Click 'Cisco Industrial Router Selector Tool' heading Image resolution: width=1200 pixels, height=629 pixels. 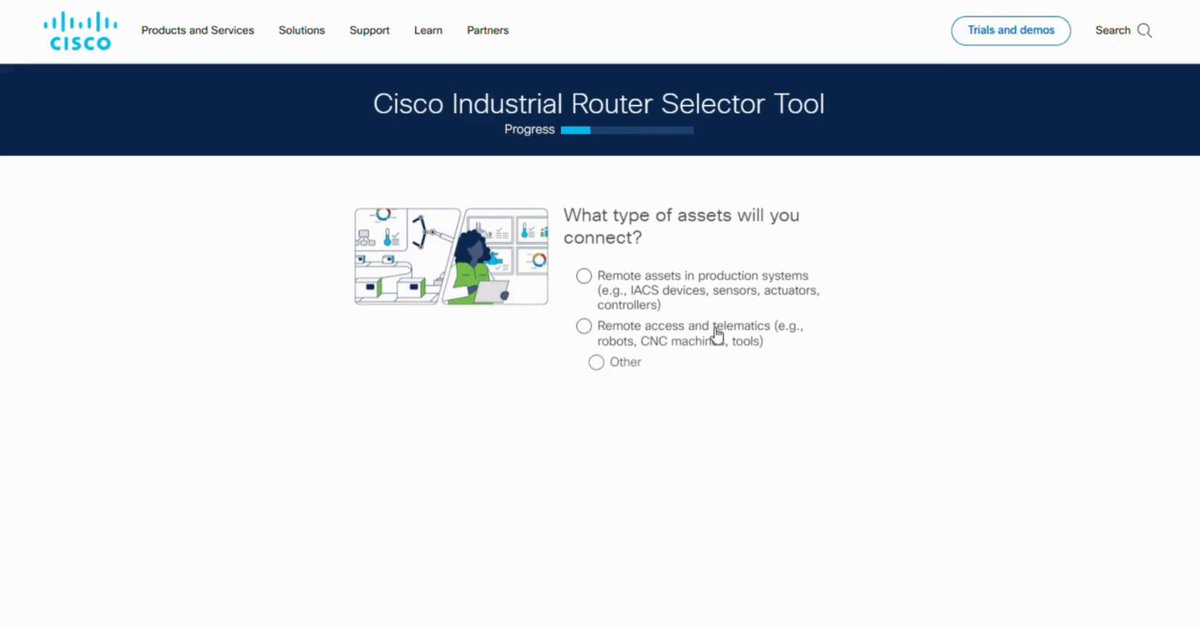click(x=599, y=103)
